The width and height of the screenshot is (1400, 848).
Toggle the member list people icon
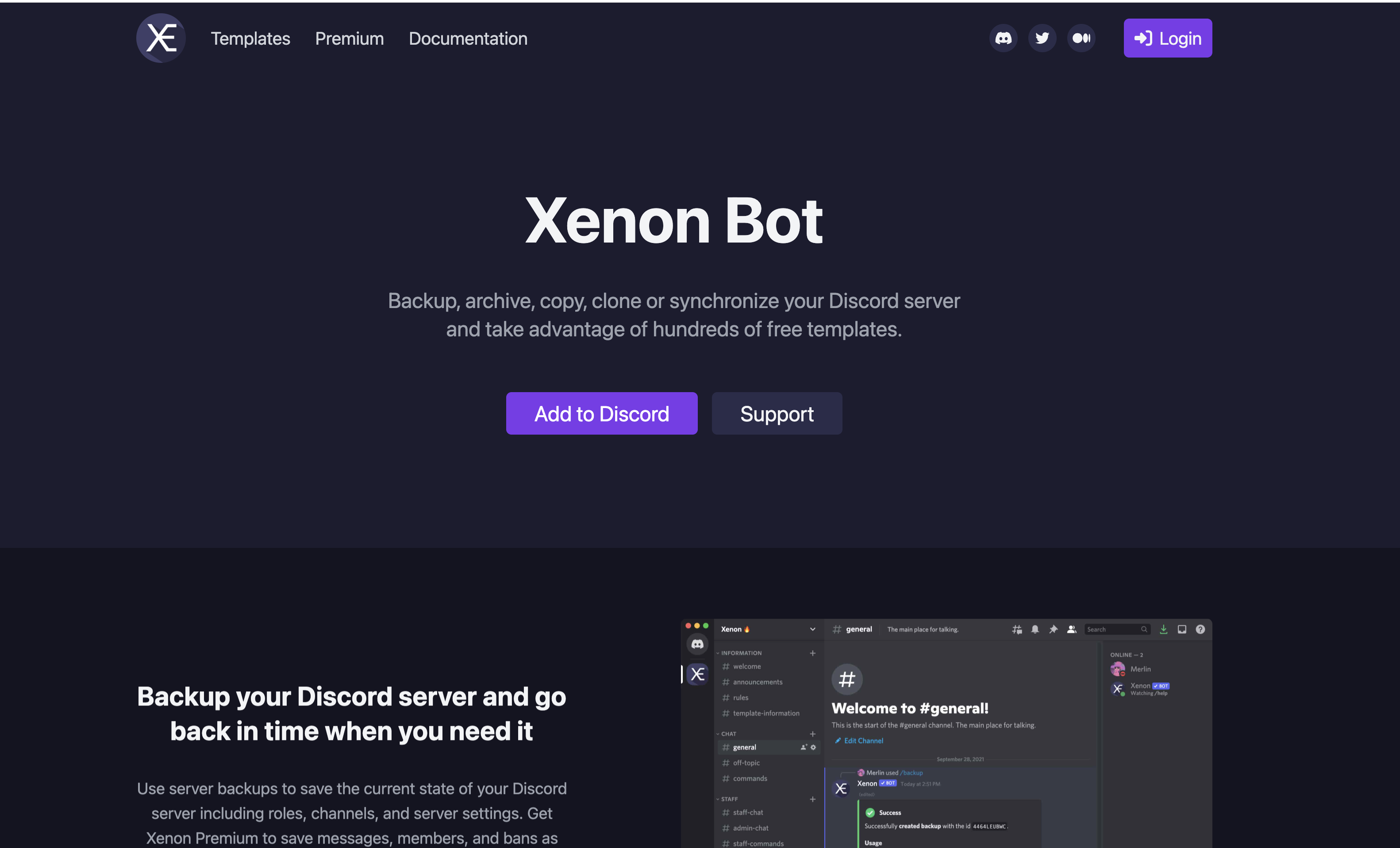coord(1072,629)
